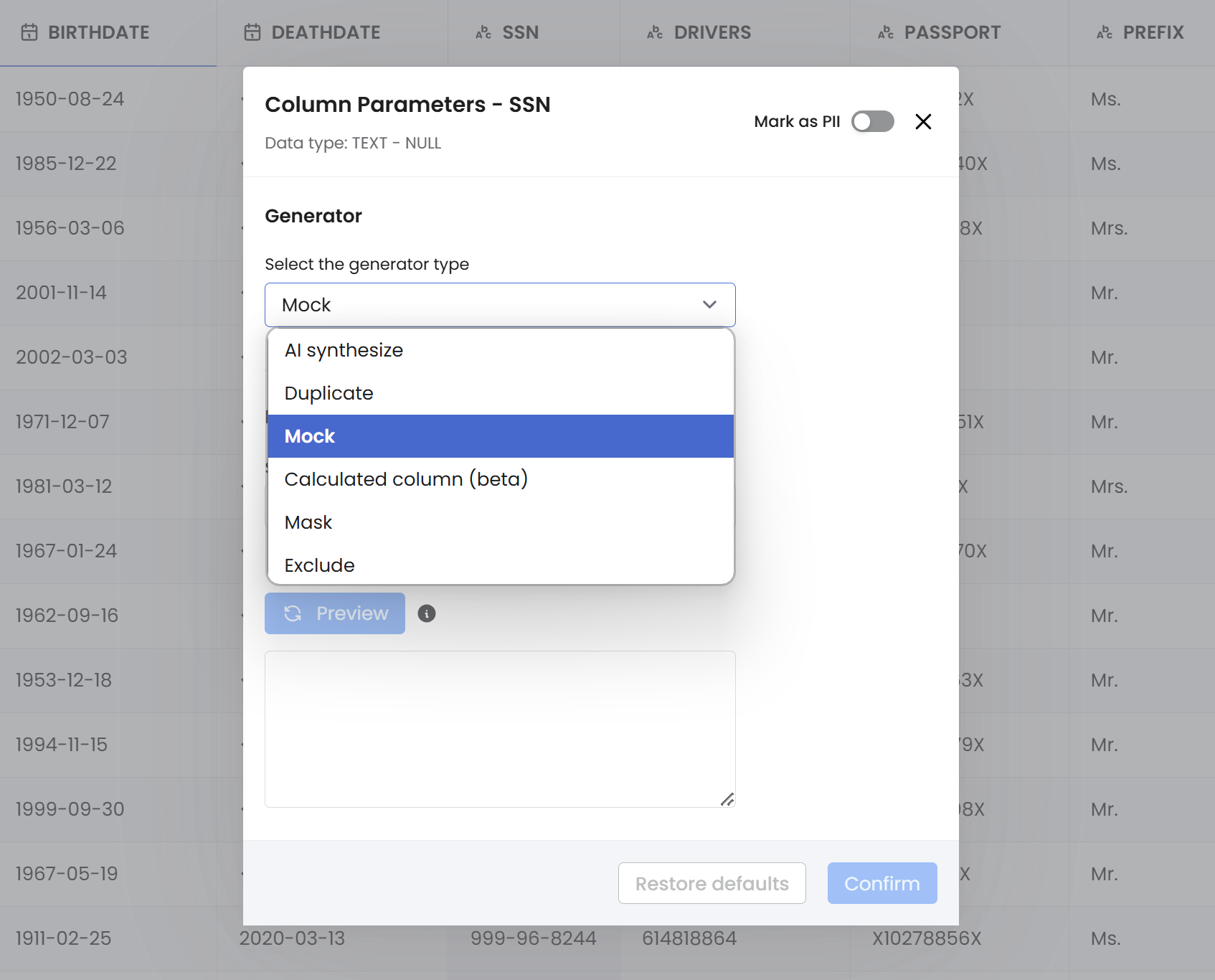Click the info icon next to Preview
The width and height of the screenshot is (1215, 980).
coord(427,613)
